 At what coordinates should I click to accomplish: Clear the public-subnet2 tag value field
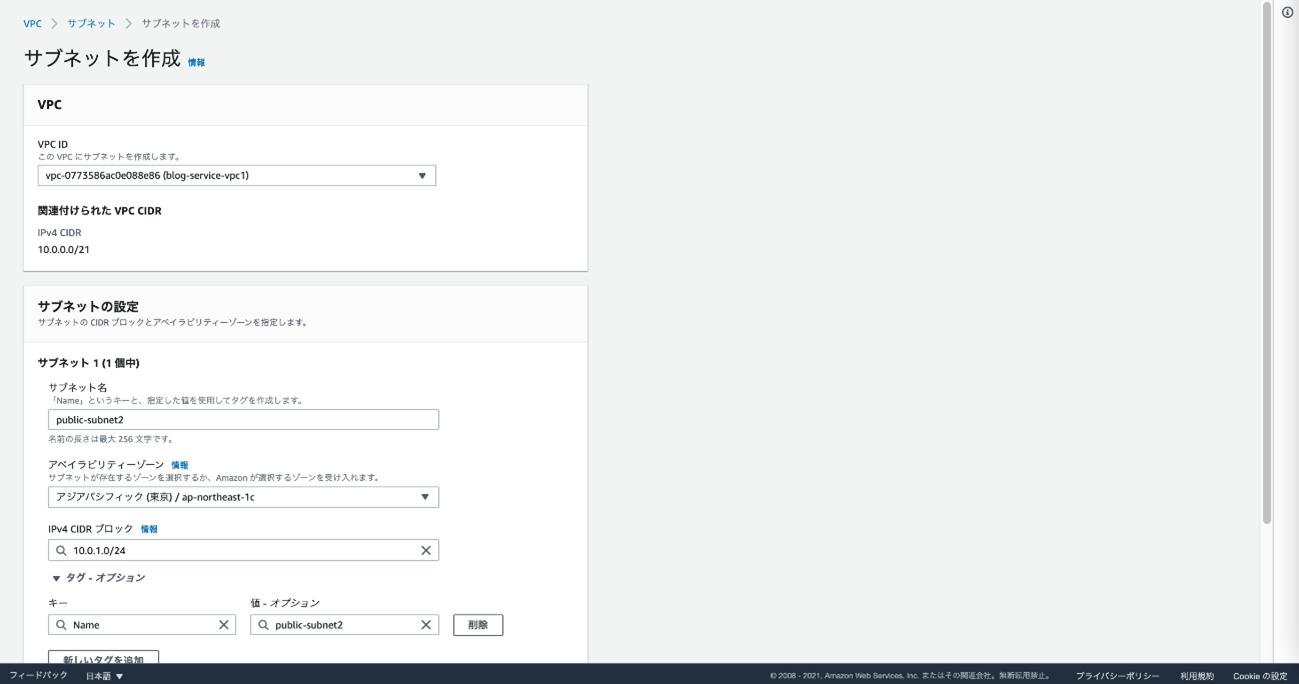click(x=425, y=625)
